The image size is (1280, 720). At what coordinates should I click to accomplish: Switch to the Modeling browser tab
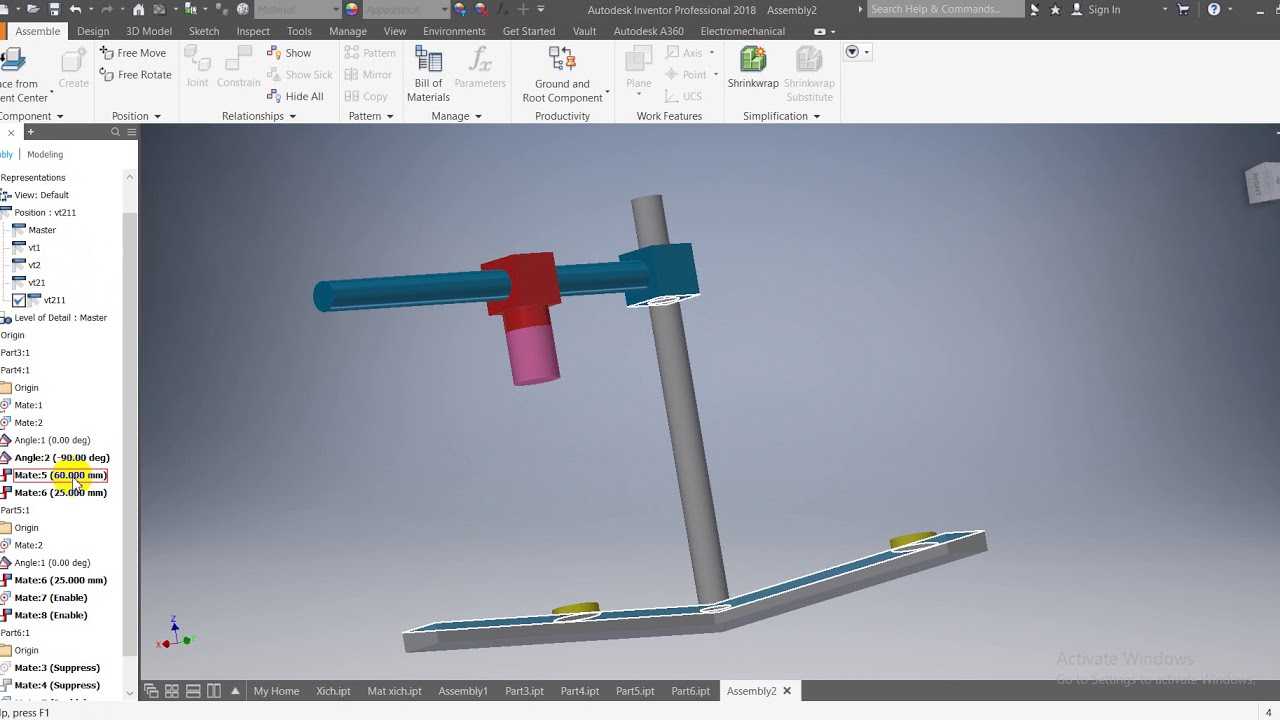coord(45,154)
